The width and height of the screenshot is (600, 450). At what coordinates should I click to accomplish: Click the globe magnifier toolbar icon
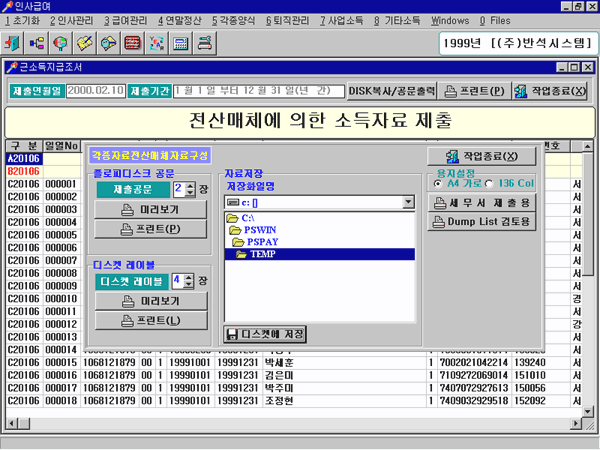pos(62,44)
